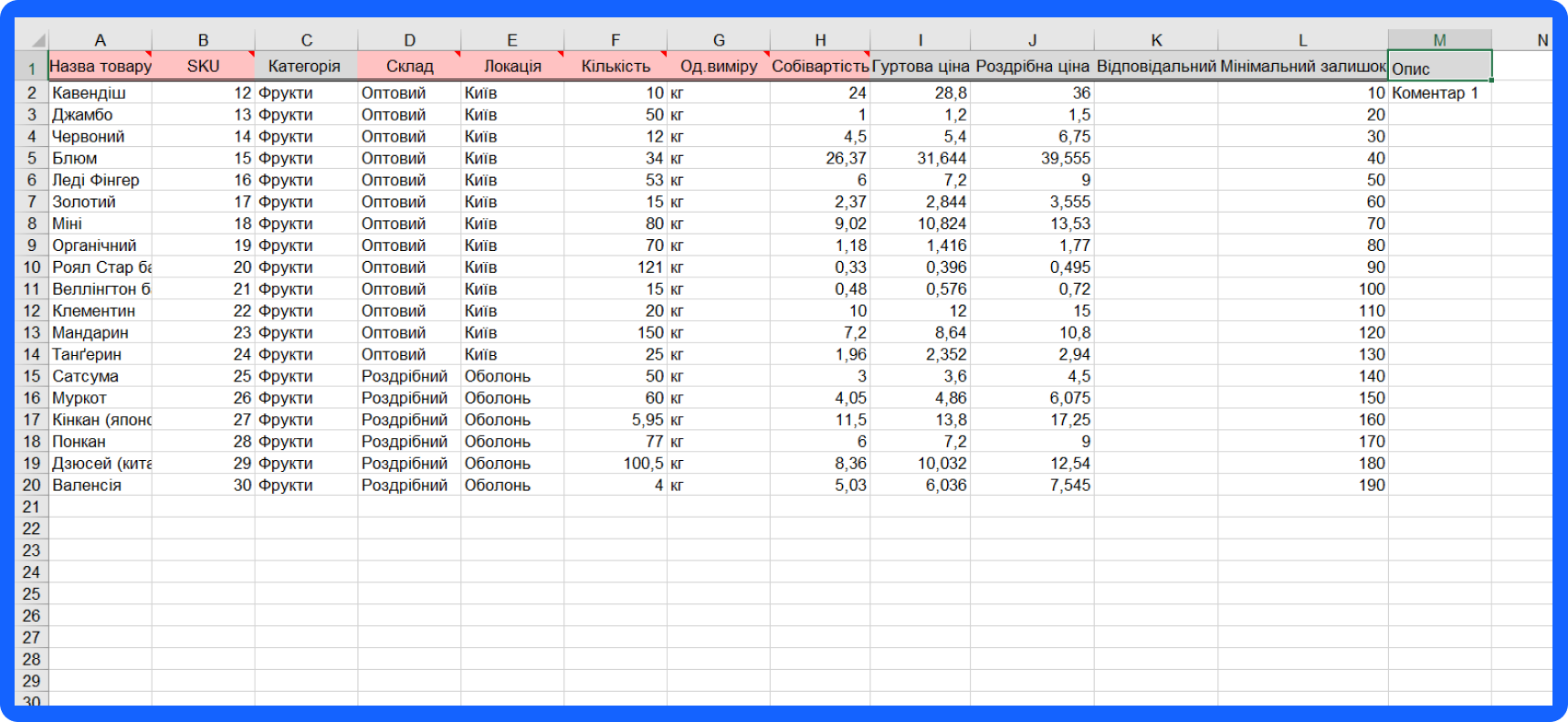Click the 'Опис' cell in column M
1568x722 pixels.
pyautogui.click(x=1439, y=68)
